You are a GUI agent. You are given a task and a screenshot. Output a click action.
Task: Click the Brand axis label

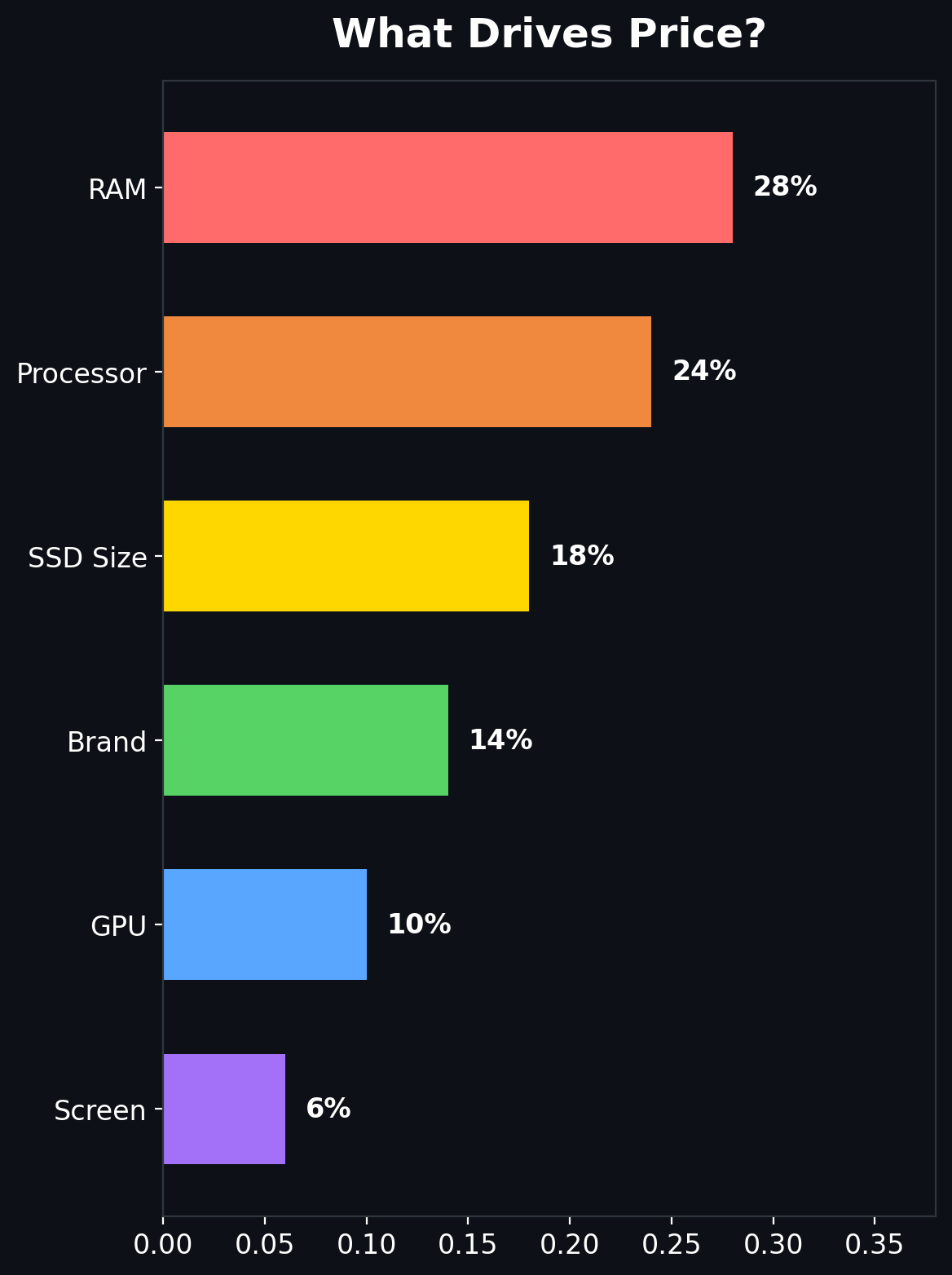coord(107,742)
